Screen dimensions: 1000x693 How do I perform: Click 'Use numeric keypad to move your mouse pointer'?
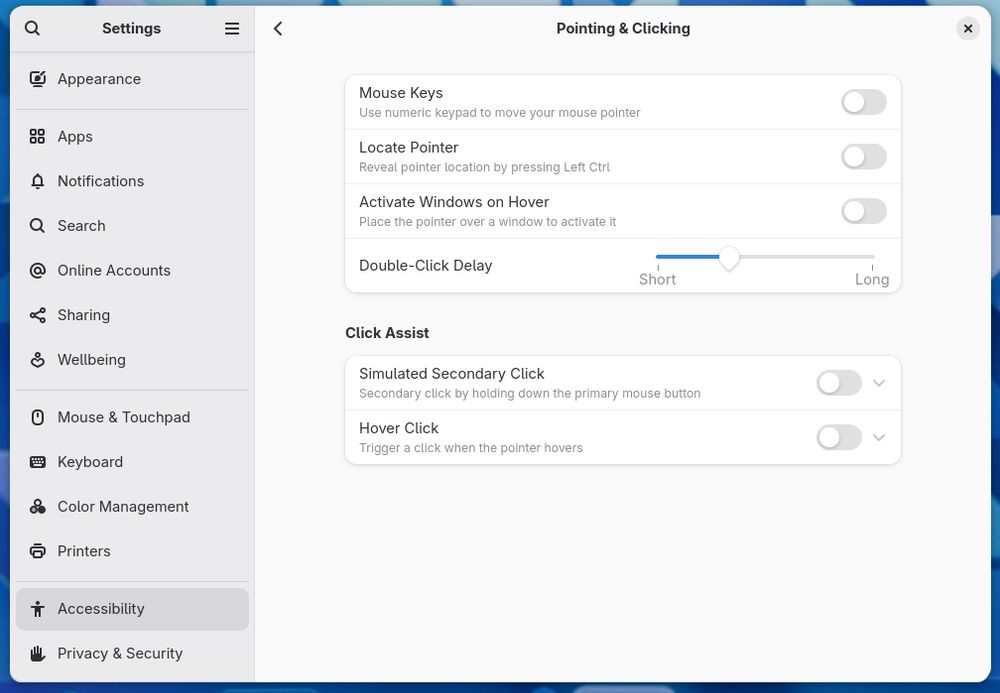click(499, 113)
